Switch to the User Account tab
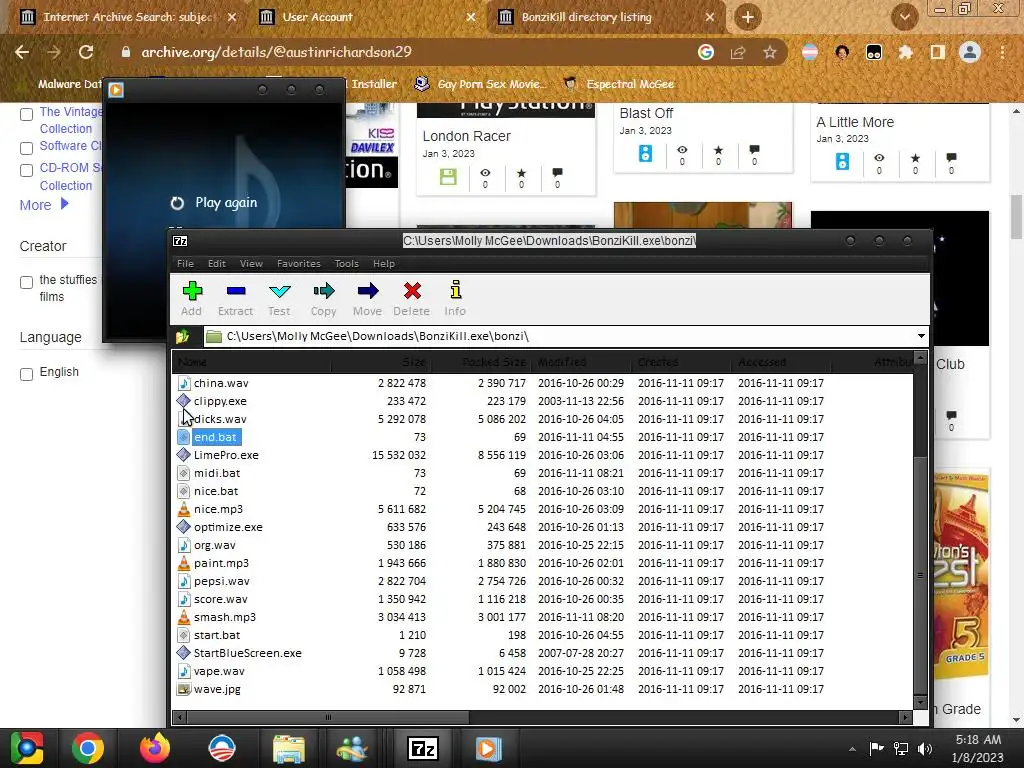The width and height of the screenshot is (1024, 768). tap(367, 17)
